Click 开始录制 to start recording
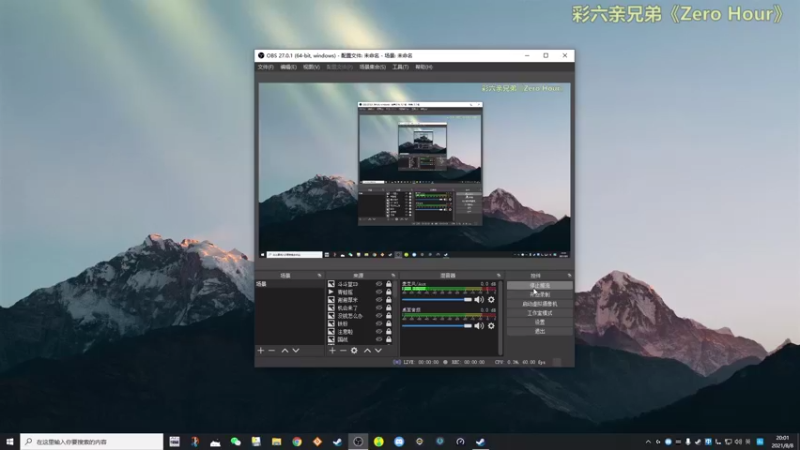The width and height of the screenshot is (800, 450). point(540,295)
